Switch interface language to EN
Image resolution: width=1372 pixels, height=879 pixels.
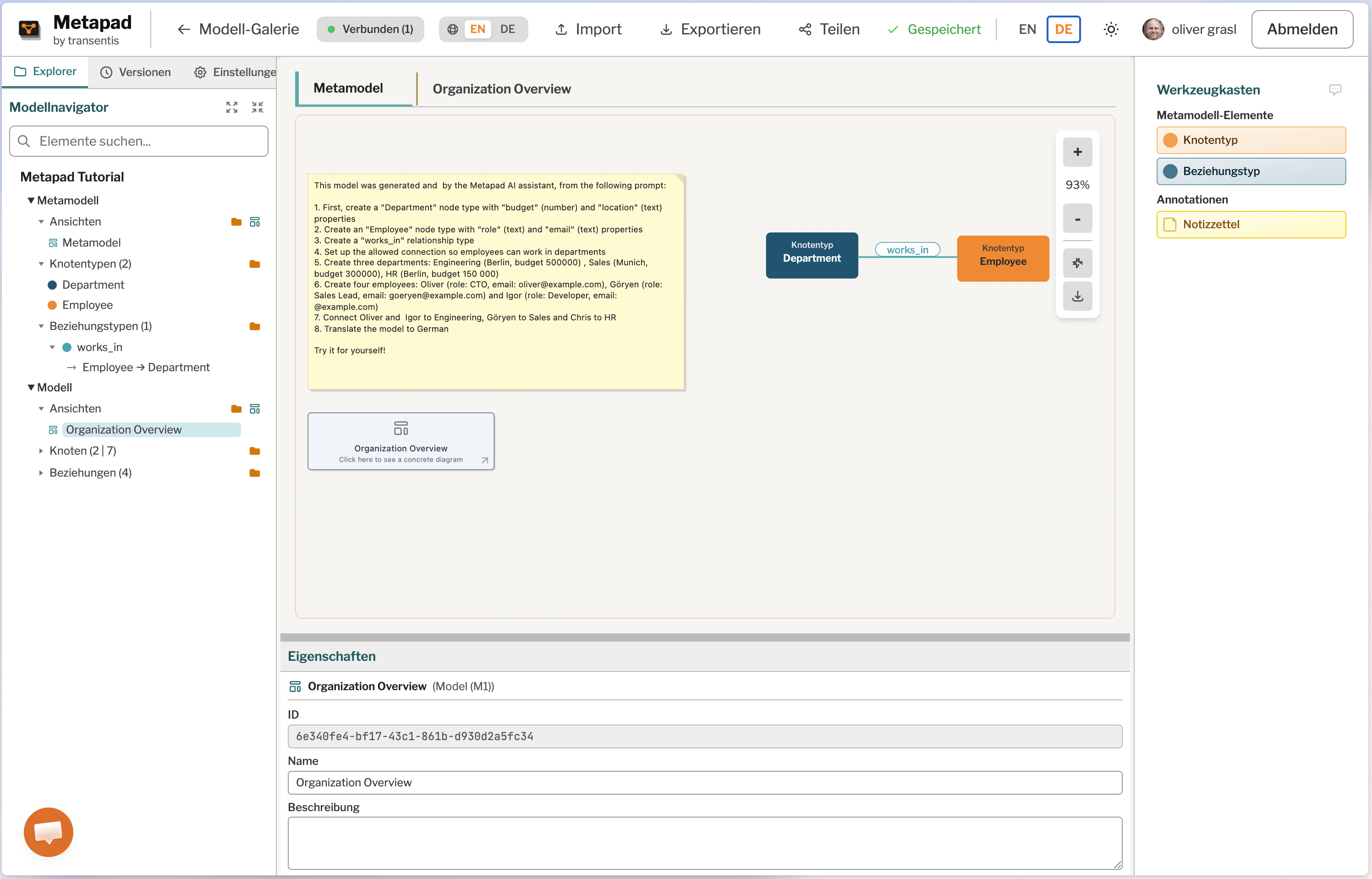pyautogui.click(x=1027, y=29)
